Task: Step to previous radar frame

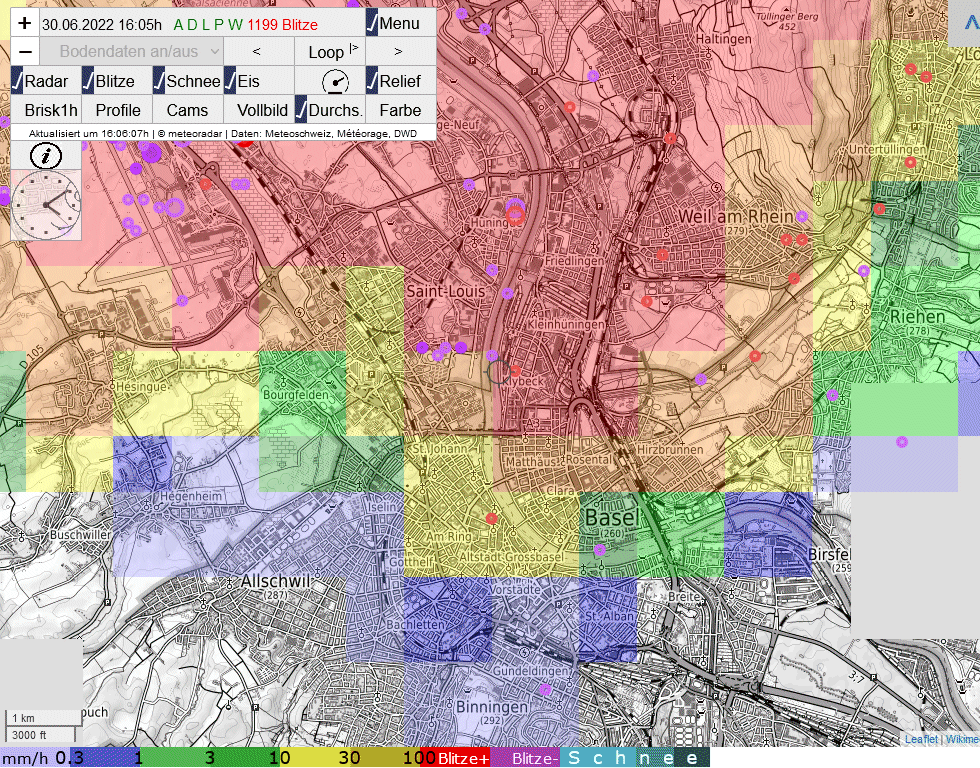Action: point(257,52)
